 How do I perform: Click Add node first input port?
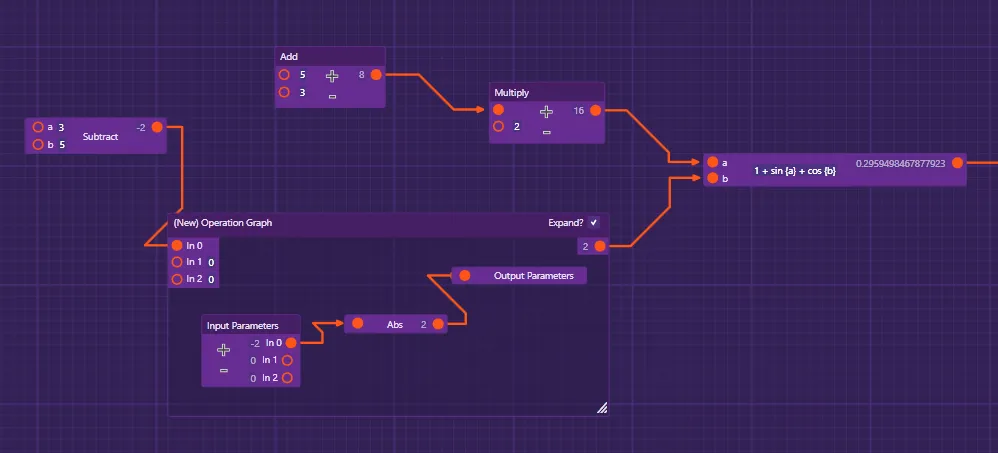click(x=285, y=75)
